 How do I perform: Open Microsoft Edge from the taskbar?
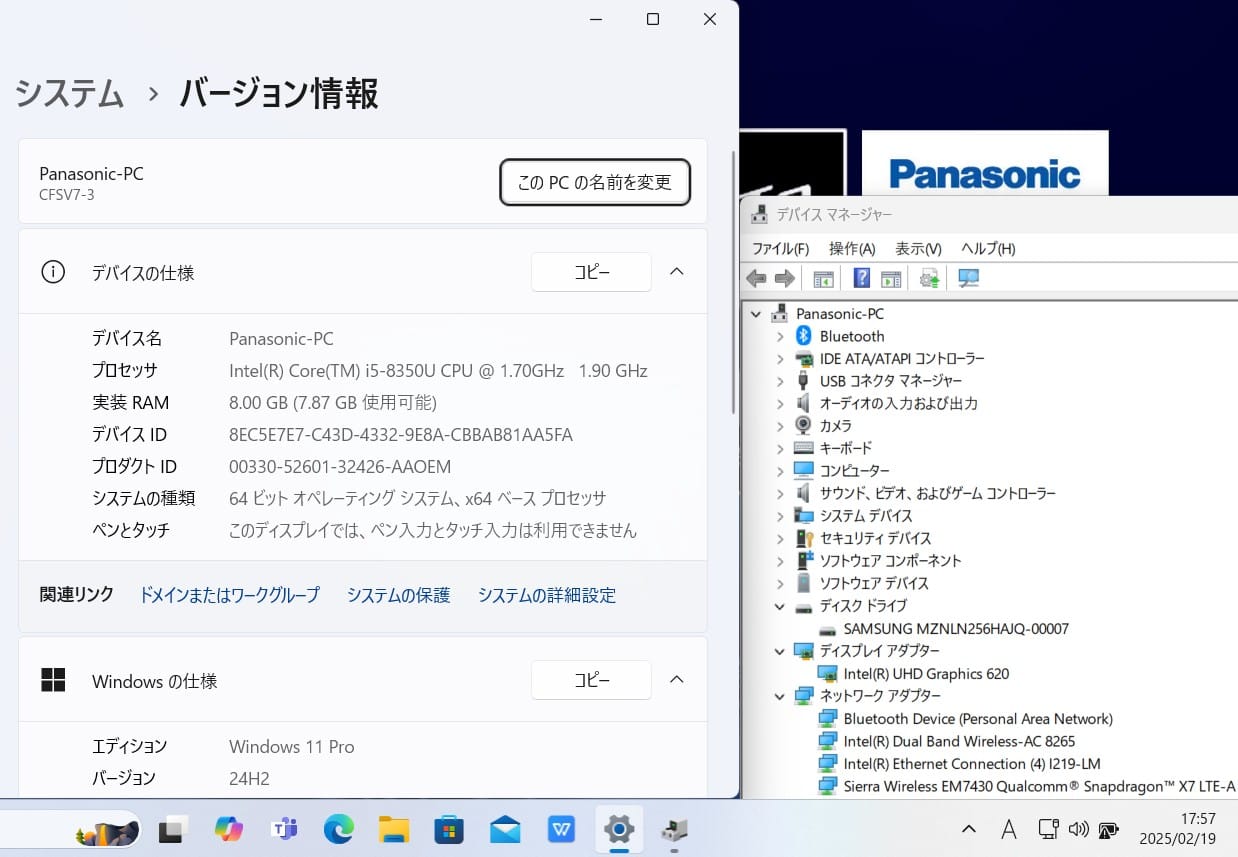tap(339, 829)
